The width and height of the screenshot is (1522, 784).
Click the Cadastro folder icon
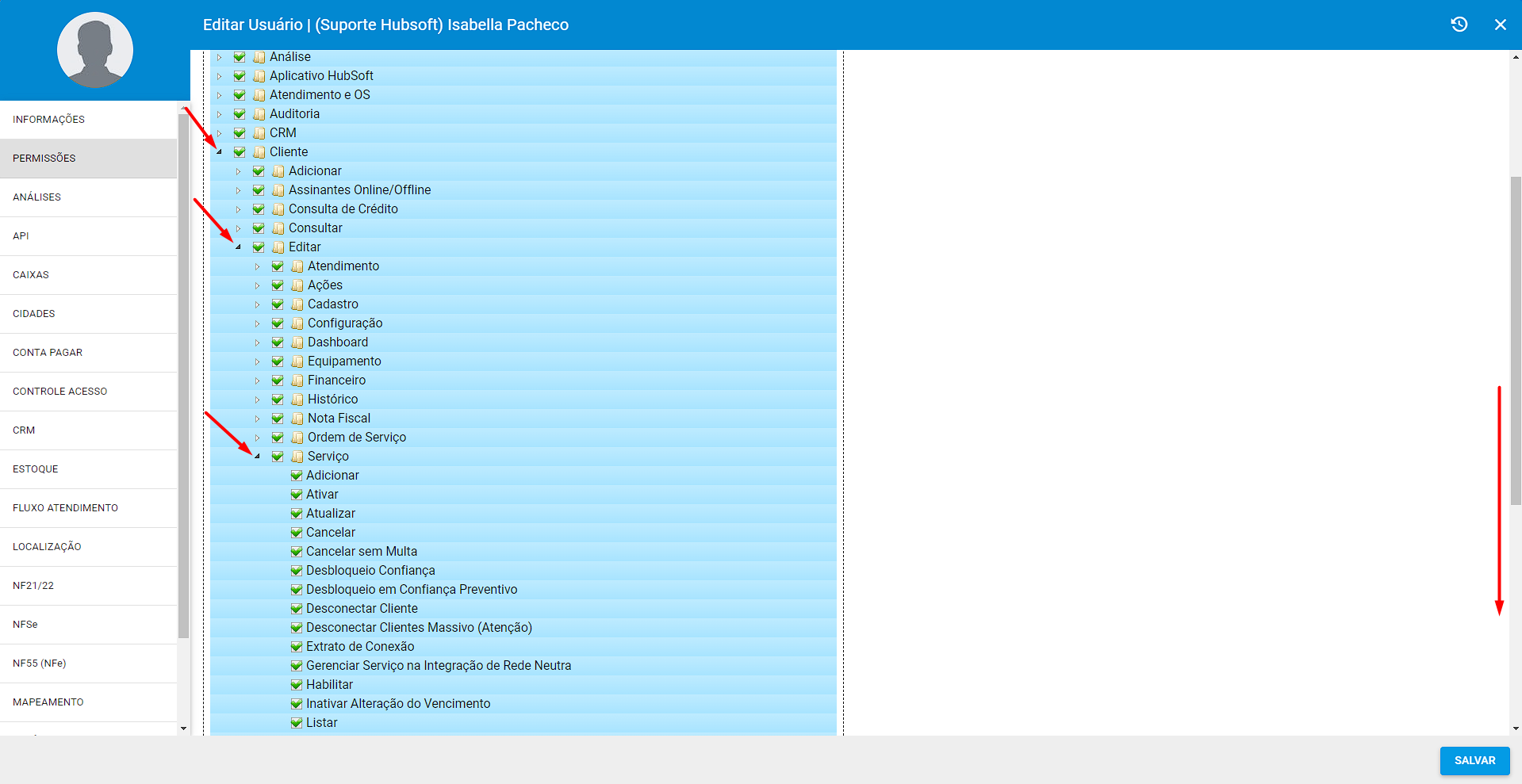click(x=297, y=304)
